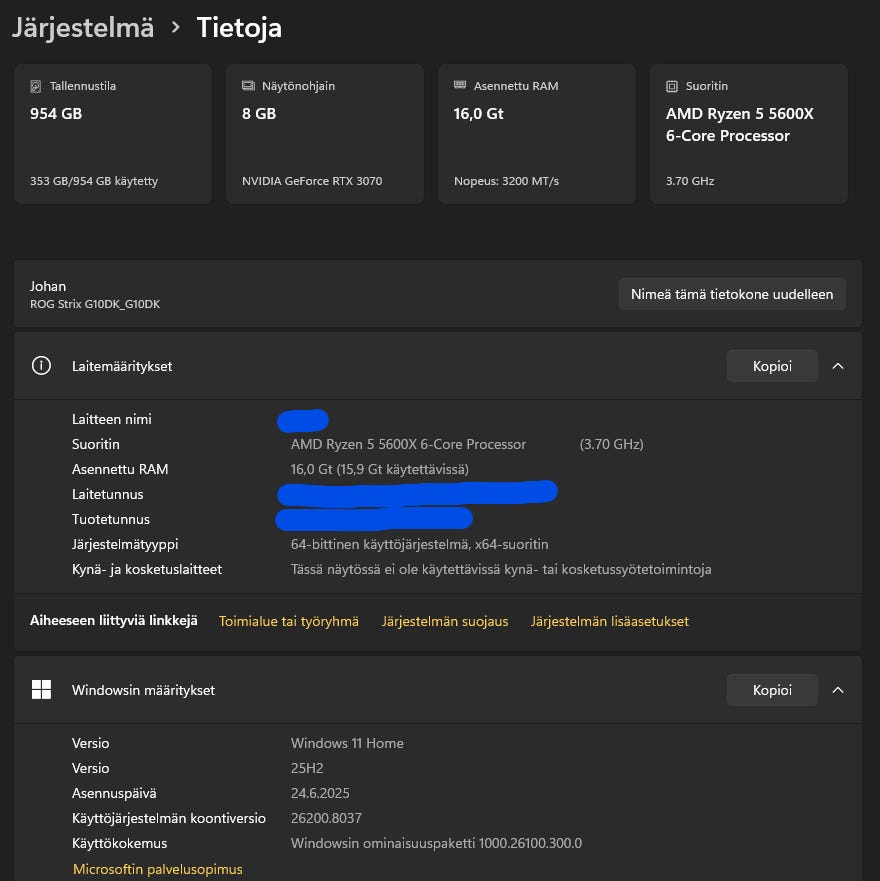Open the 954 GB storage card
This screenshot has width=880, height=881.
113,134
